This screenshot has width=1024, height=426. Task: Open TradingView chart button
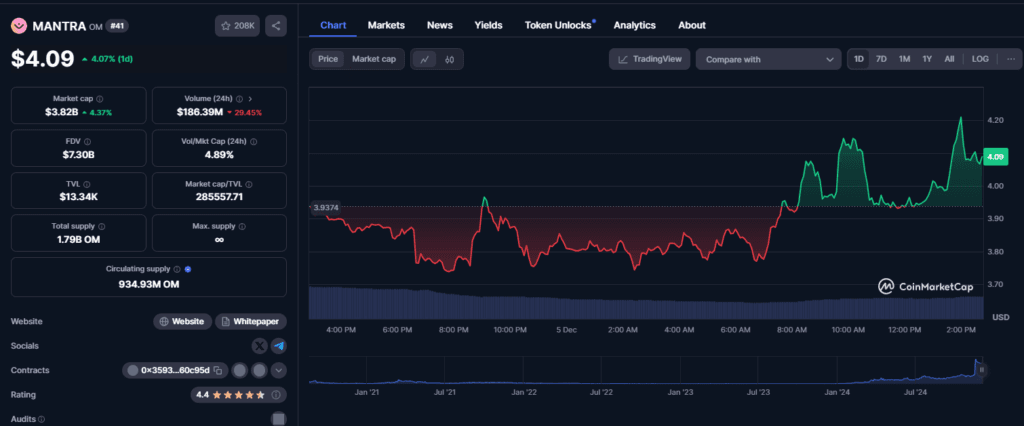coord(649,59)
